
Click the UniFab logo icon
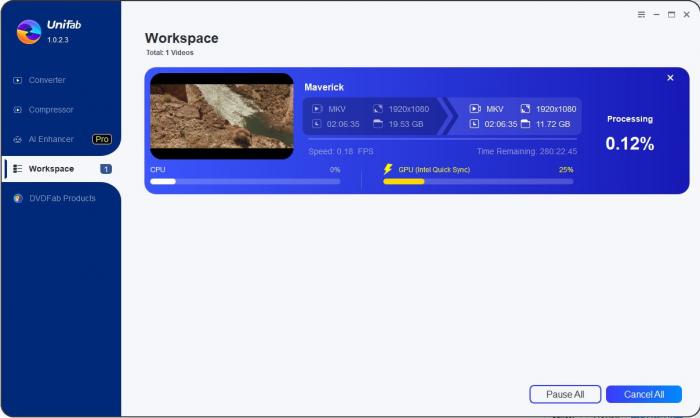point(28,32)
